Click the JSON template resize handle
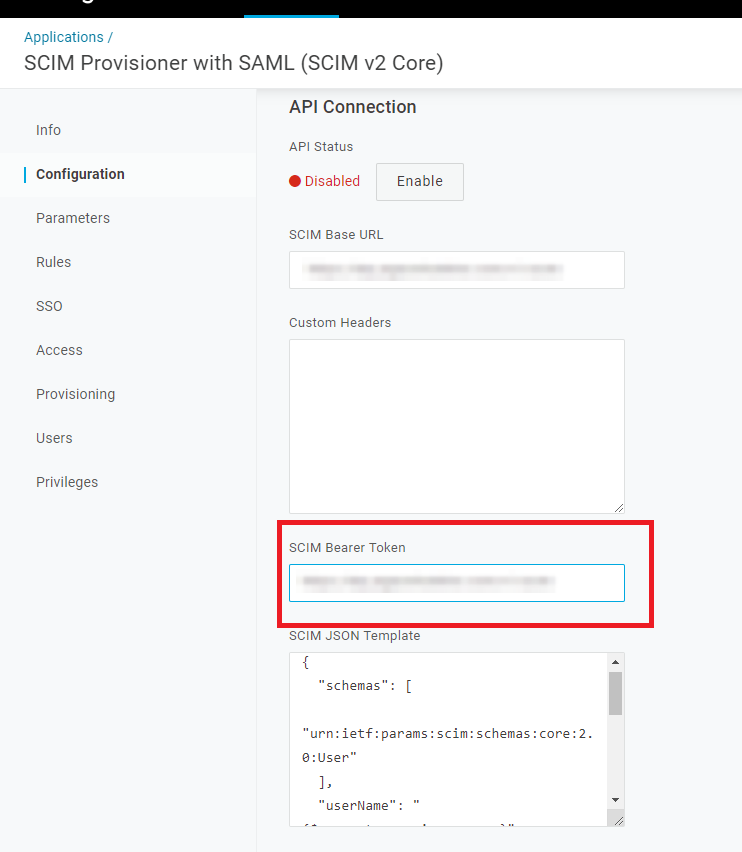The image size is (742, 852). [x=618, y=820]
